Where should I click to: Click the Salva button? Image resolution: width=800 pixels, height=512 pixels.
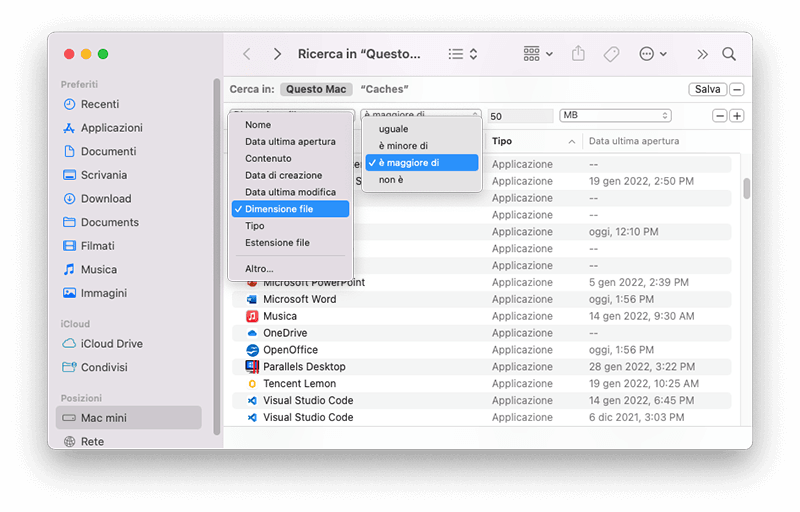coord(707,89)
